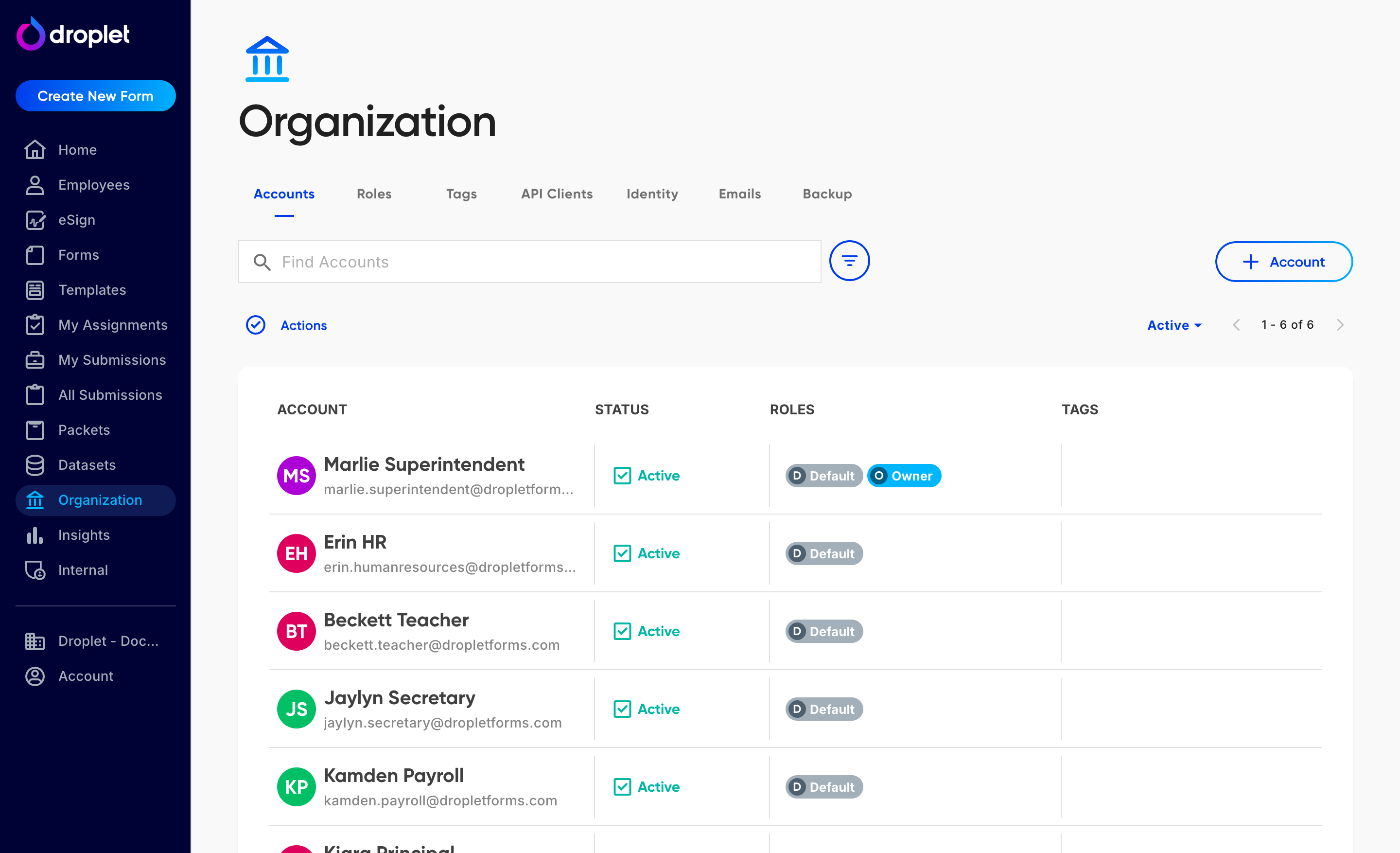Focus the Find Accounts search field
The height and width of the screenshot is (853, 1400).
(x=529, y=262)
